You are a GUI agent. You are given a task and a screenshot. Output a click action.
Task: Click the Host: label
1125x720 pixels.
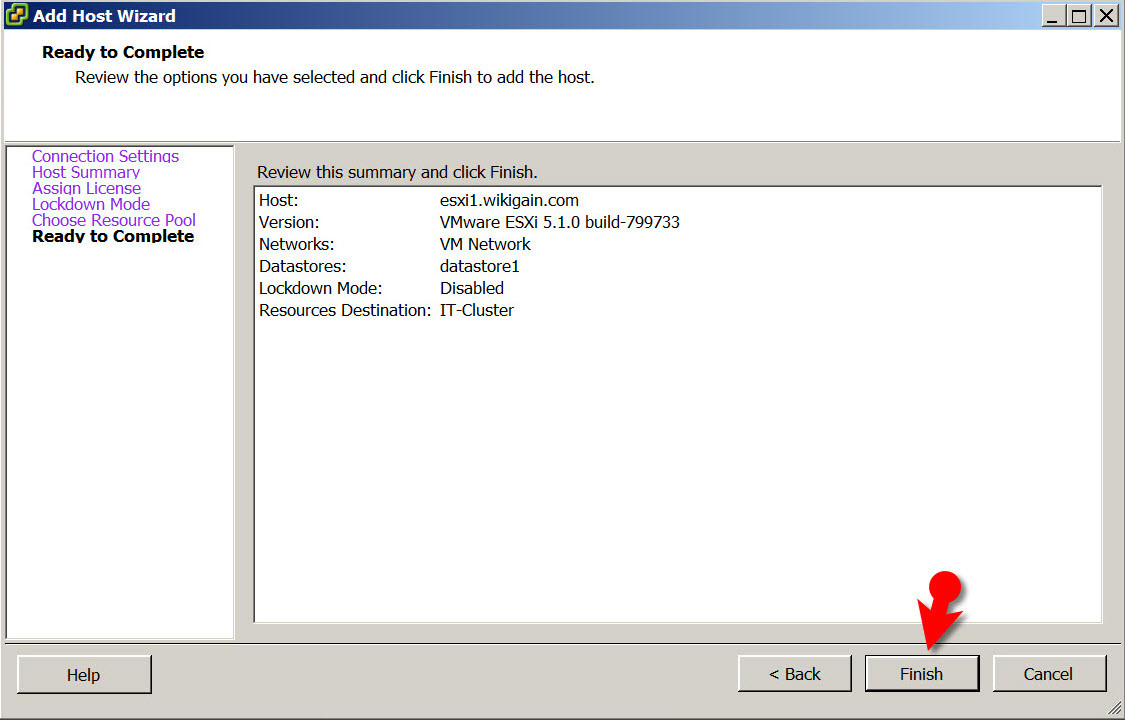278,200
